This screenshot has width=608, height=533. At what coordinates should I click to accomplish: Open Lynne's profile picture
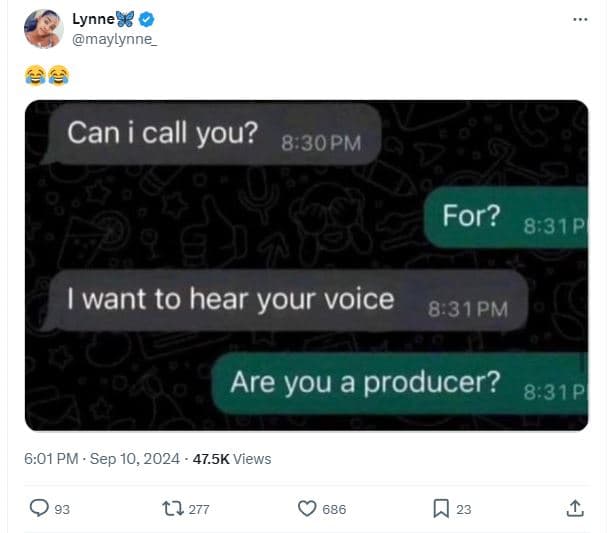click(42, 28)
